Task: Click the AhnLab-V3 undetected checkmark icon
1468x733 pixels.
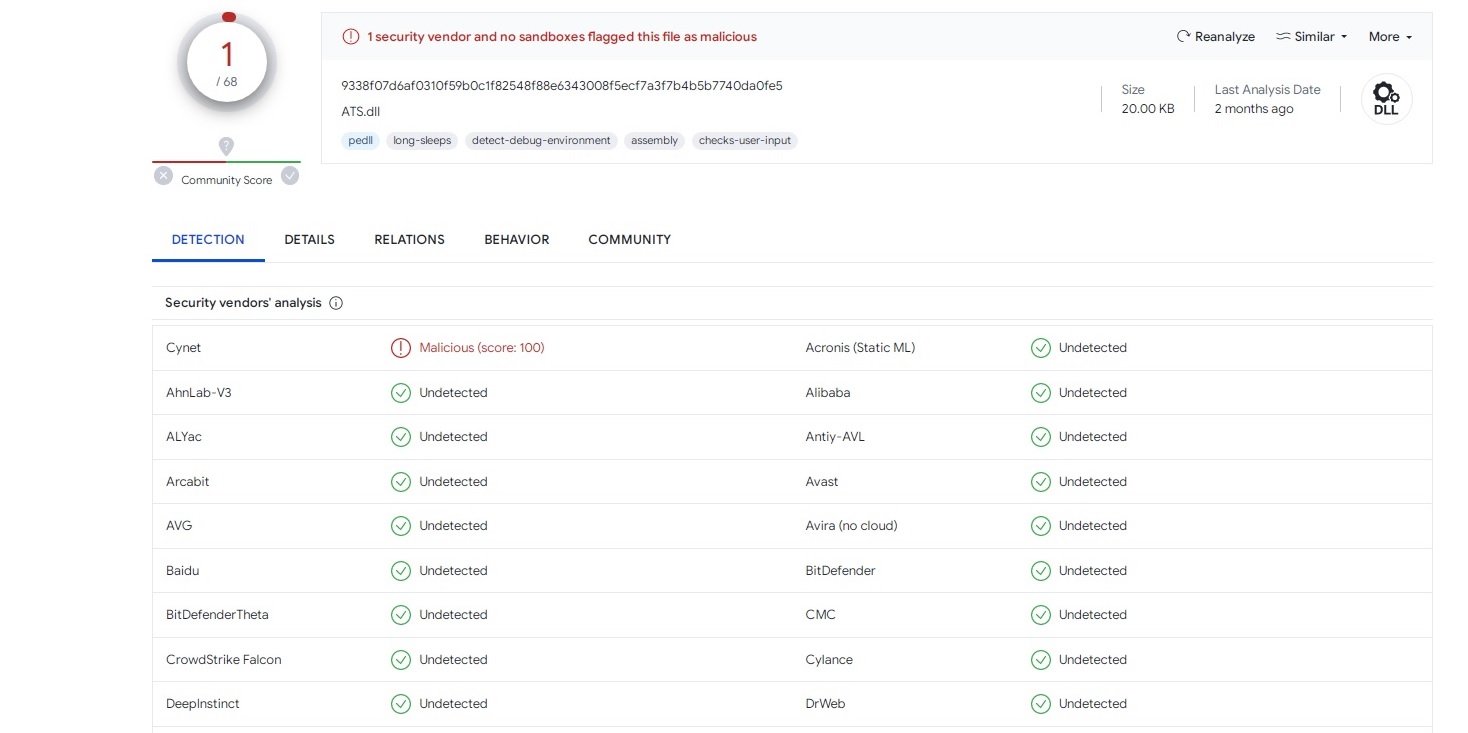Action: 401,393
